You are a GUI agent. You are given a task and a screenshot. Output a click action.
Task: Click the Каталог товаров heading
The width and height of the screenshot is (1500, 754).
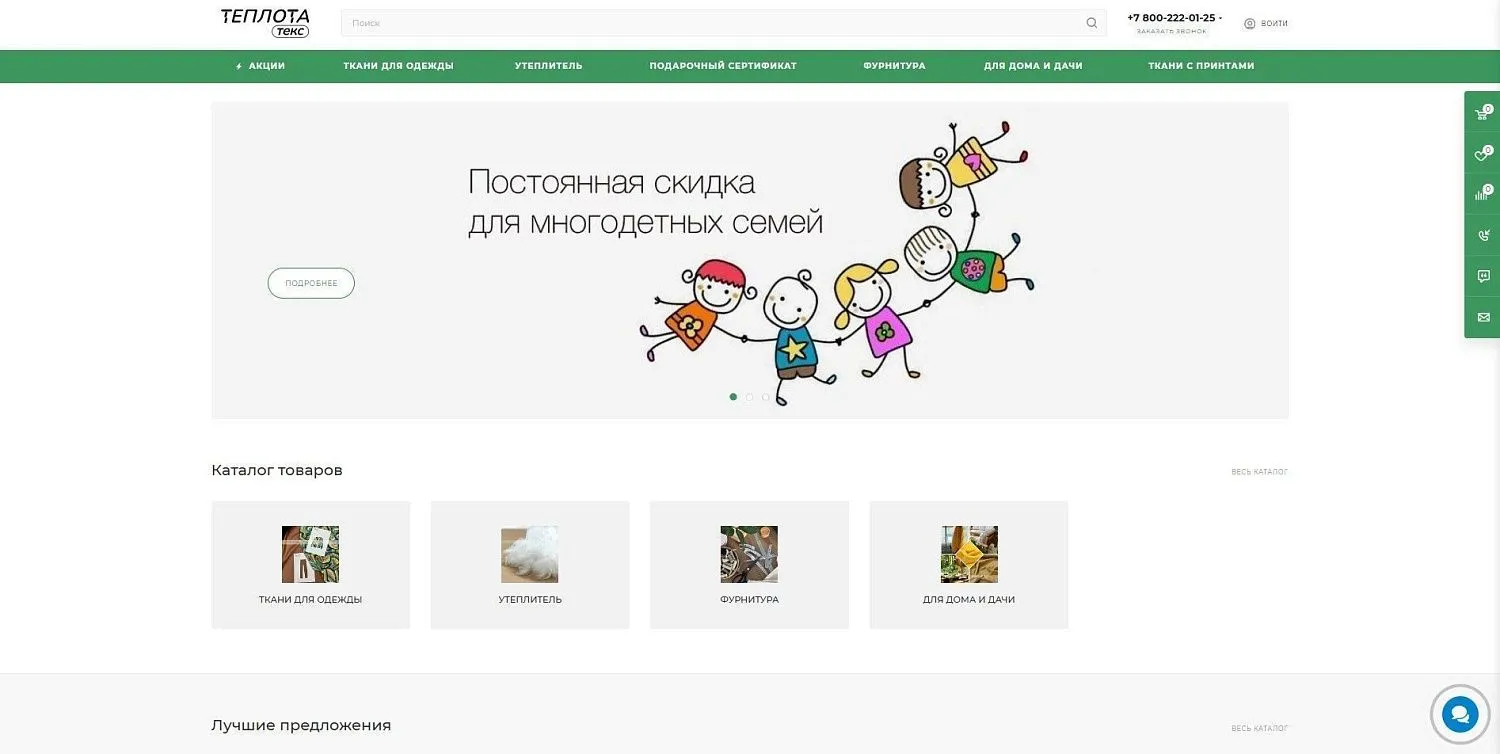tap(277, 470)
